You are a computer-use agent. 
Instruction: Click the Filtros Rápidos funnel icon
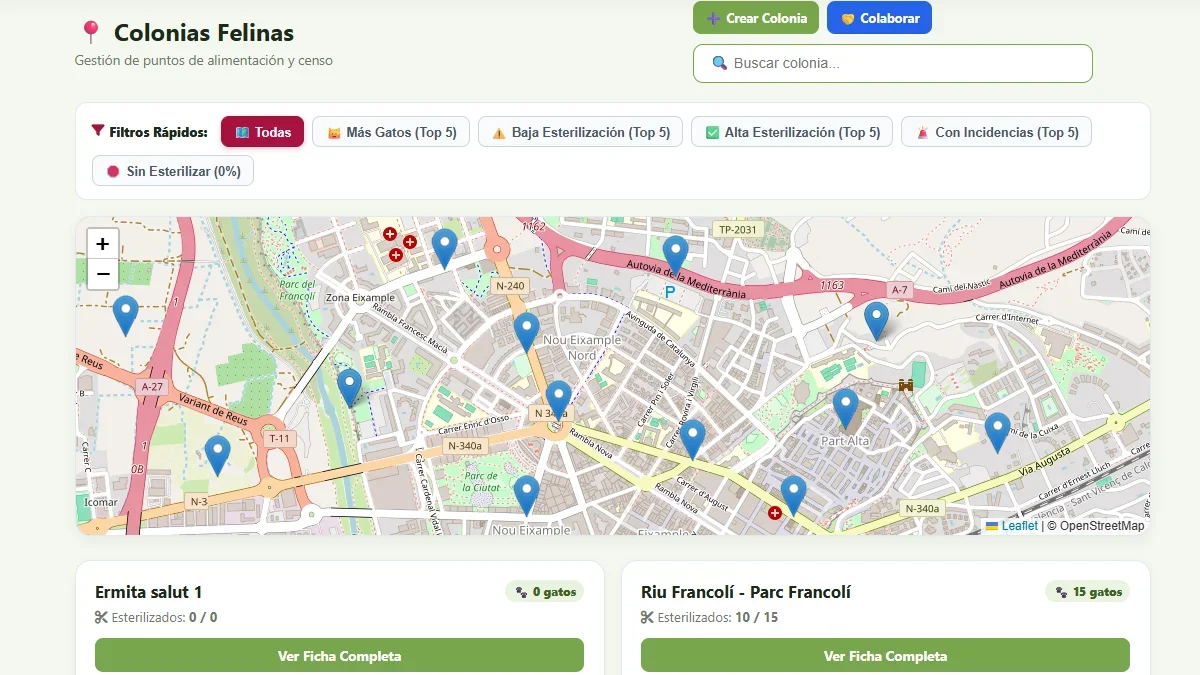click(98, 130)
